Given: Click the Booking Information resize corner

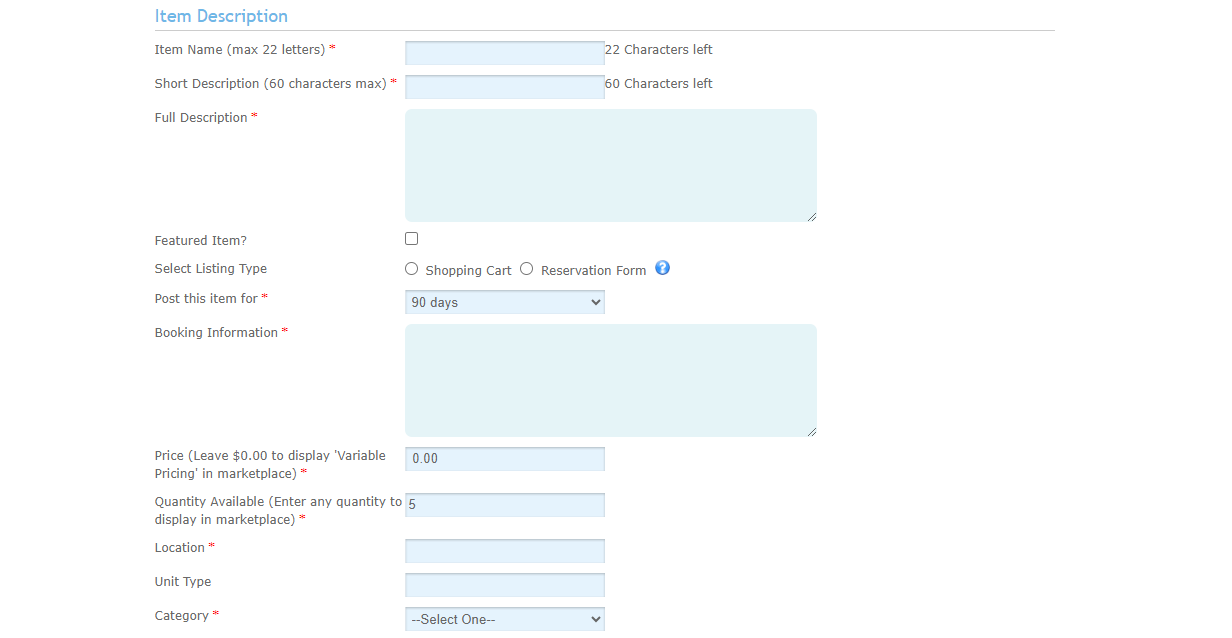Looking at the screenshot, I should point(811,431).
